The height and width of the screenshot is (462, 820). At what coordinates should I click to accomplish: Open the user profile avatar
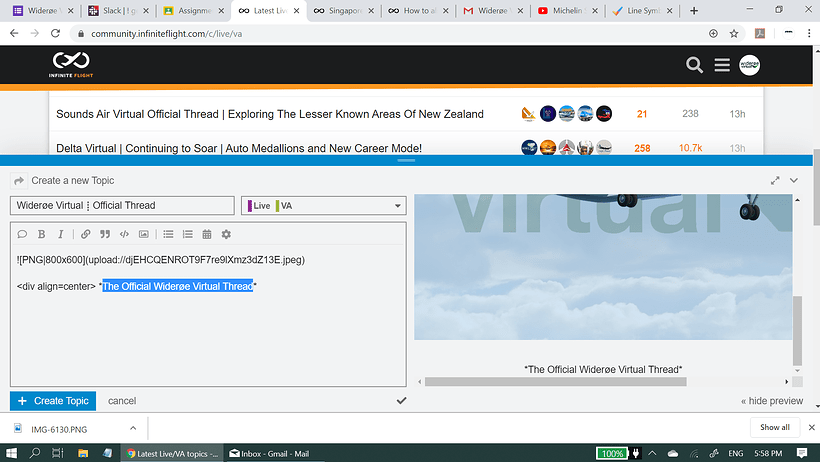[749, 65]
